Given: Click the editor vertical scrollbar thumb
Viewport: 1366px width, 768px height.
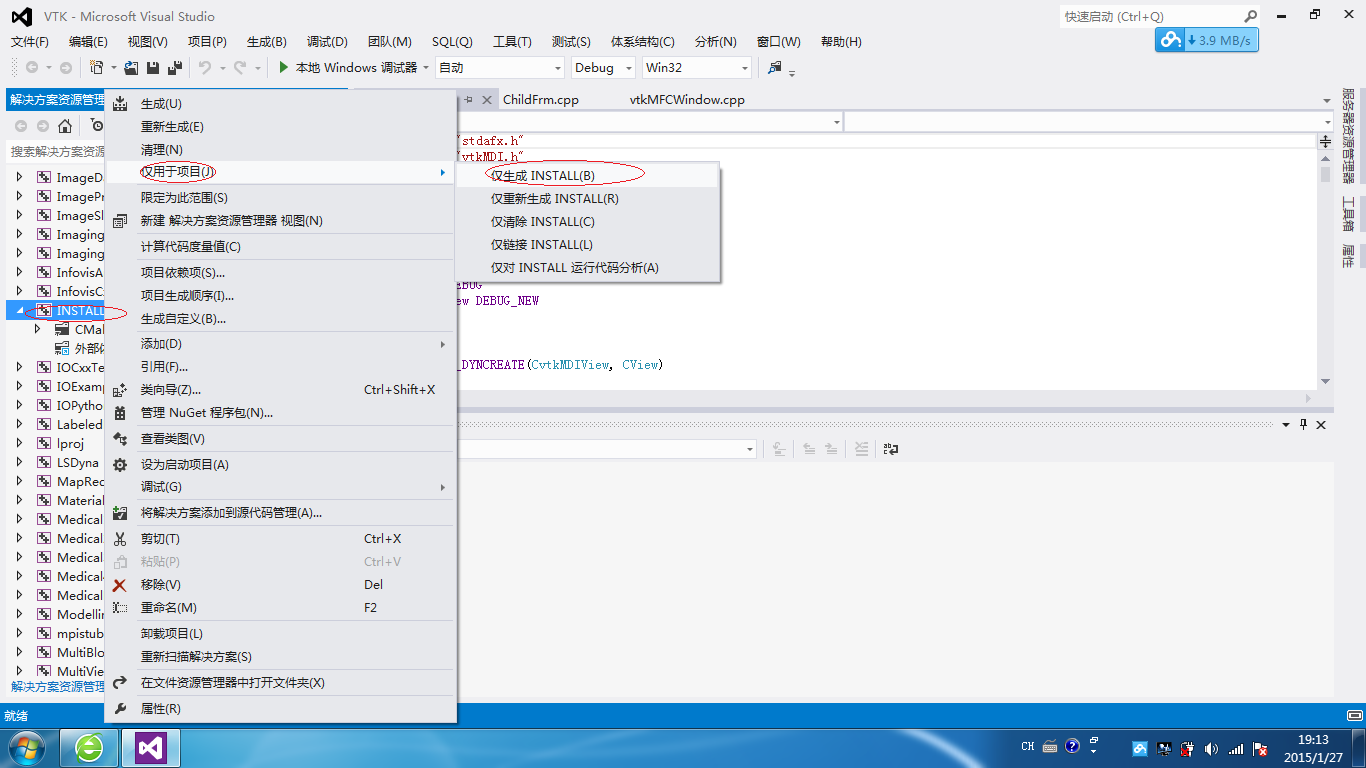Looking at the screenshot, I should click(x=1325, y=174).
